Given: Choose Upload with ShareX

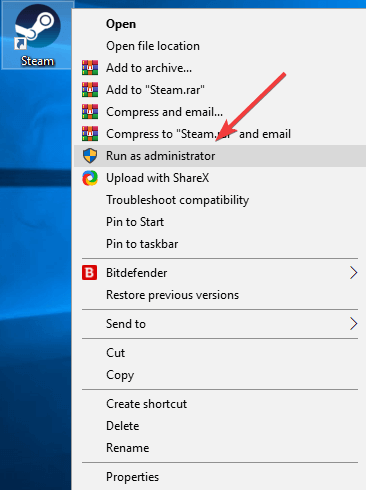Looking at the screenshot, I should [x=220, y=178].
